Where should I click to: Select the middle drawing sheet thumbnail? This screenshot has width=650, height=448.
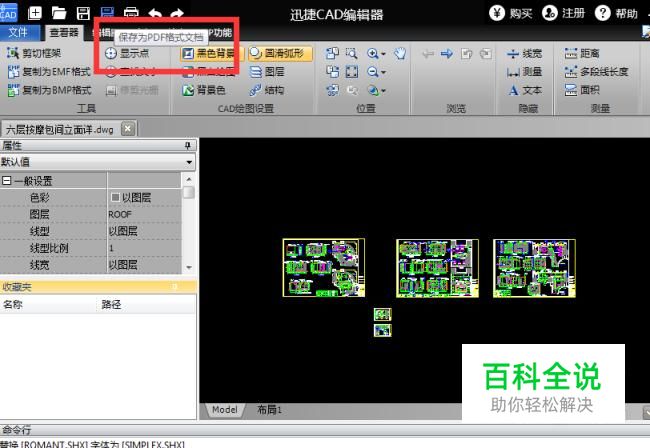[437, 268]
